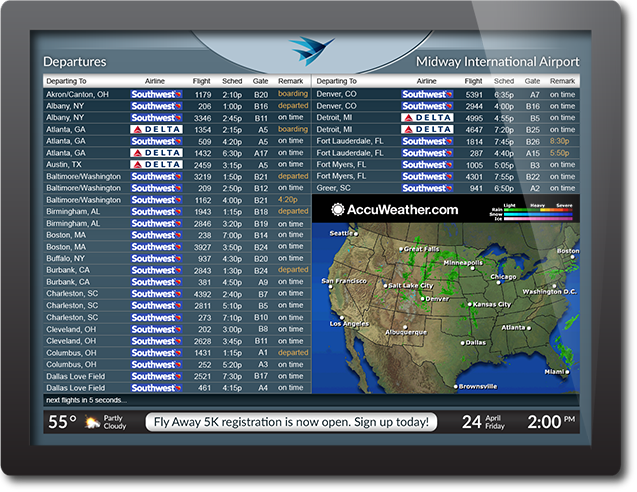Select the Greer, SC destination cell

334,189
